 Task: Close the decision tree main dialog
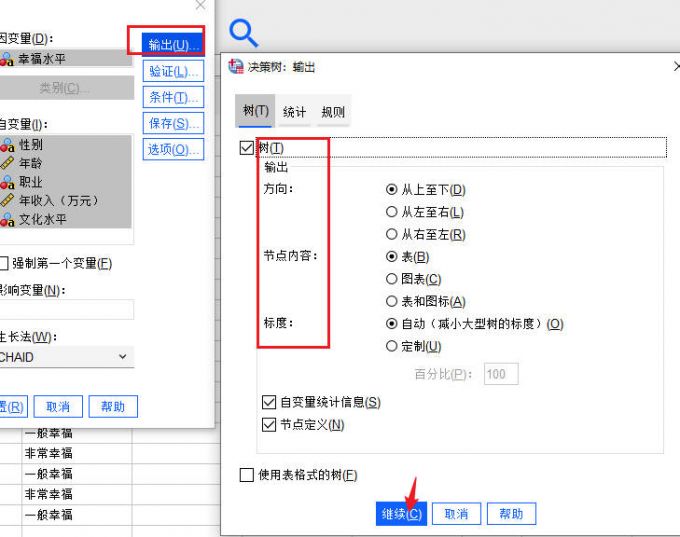point(200,5)
